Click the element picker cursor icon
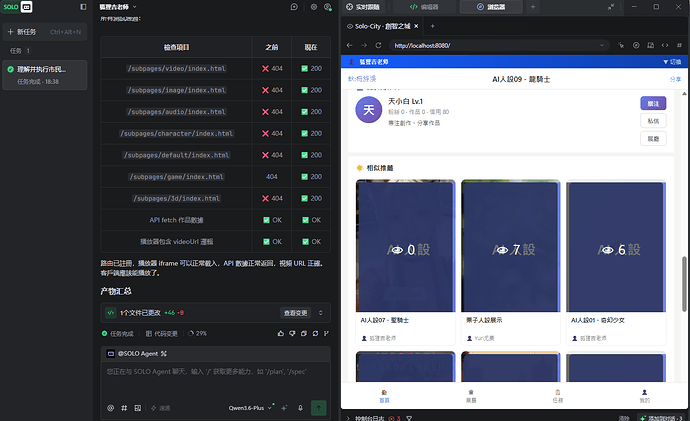 [621, 45]
